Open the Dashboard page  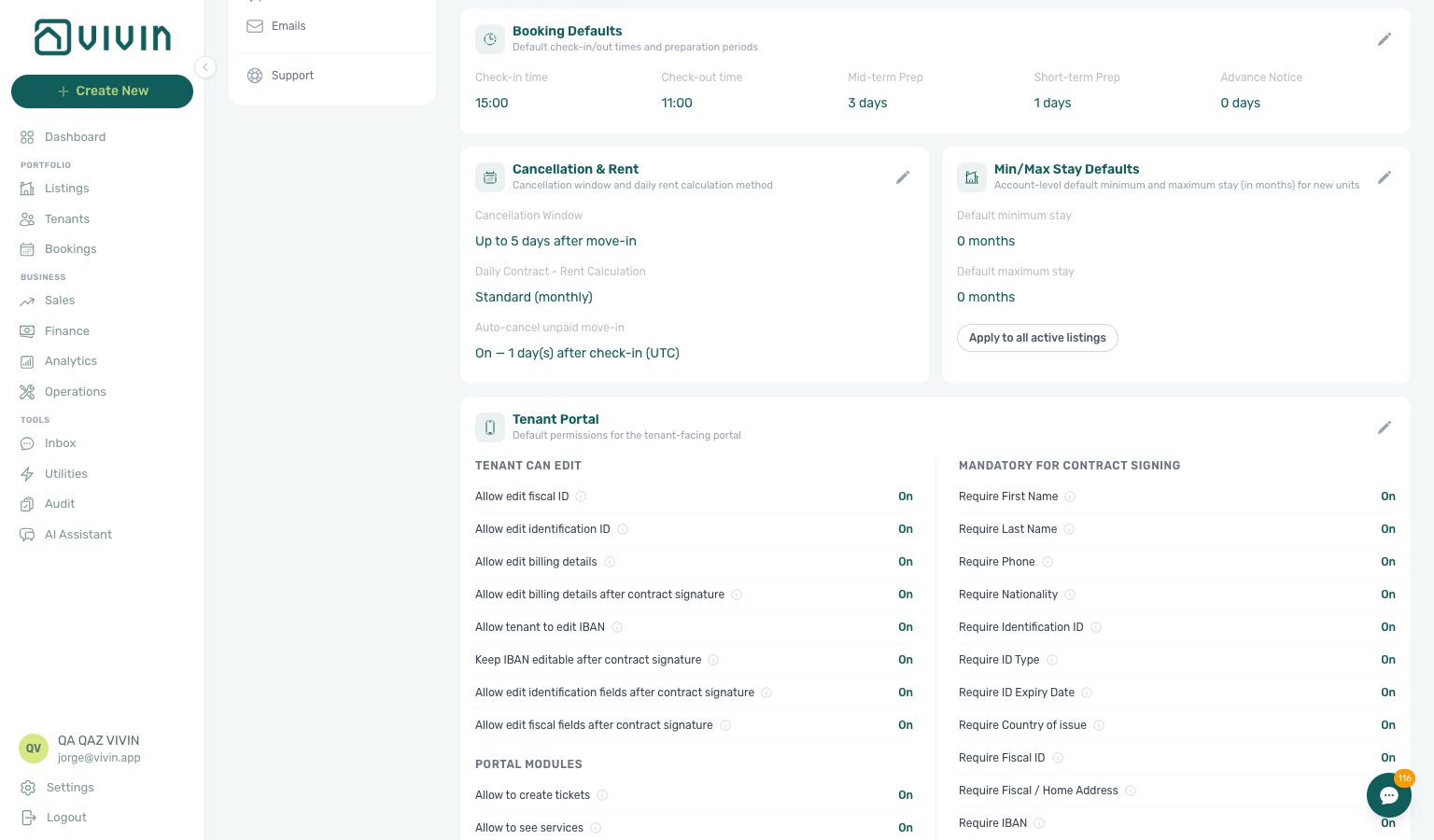click(x=75, y=137)
